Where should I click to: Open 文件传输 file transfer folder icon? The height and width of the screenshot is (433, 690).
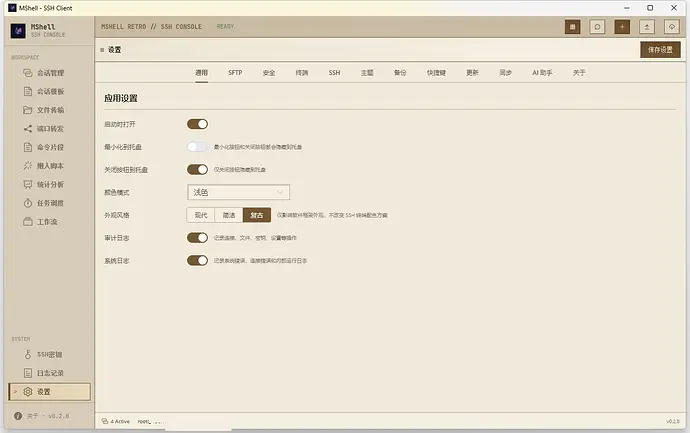tap(28, 110)
